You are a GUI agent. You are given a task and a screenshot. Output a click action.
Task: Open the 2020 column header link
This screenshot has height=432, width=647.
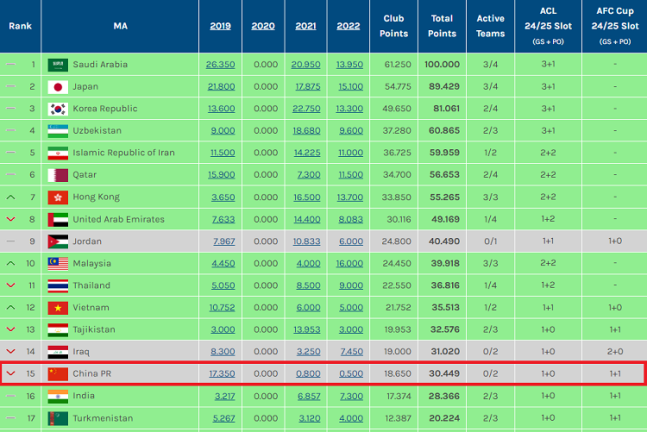263,26
